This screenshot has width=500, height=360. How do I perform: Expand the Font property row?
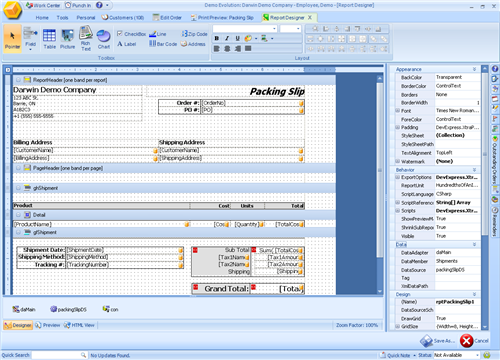(x=397, y=111)
